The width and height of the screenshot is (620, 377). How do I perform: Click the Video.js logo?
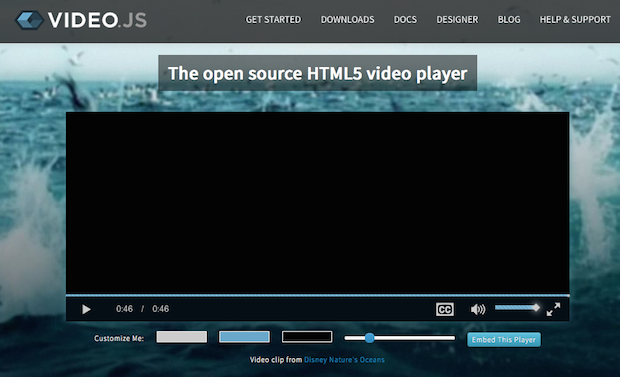[81, 20]
